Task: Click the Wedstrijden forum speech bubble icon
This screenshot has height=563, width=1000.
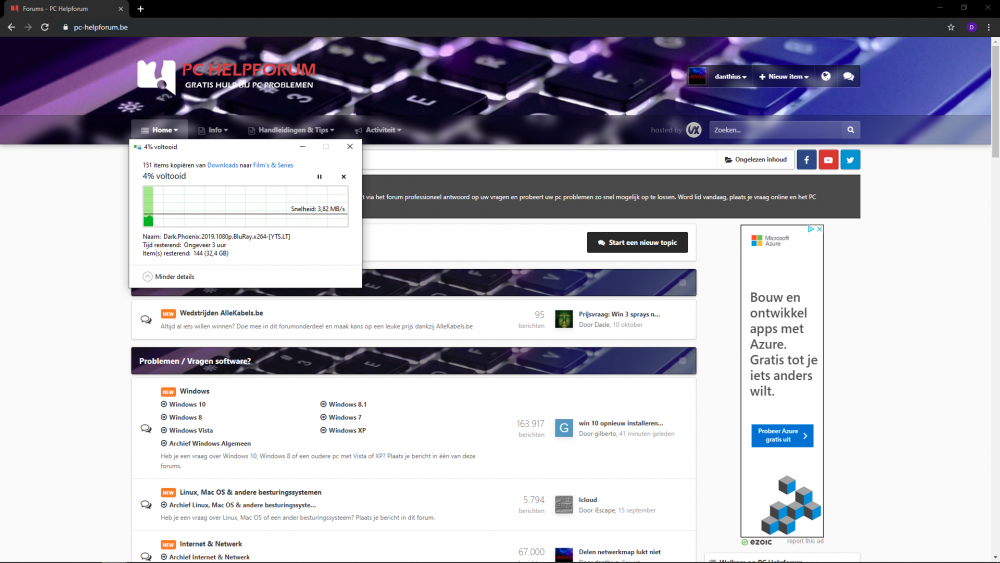Action: coord(146,319)
